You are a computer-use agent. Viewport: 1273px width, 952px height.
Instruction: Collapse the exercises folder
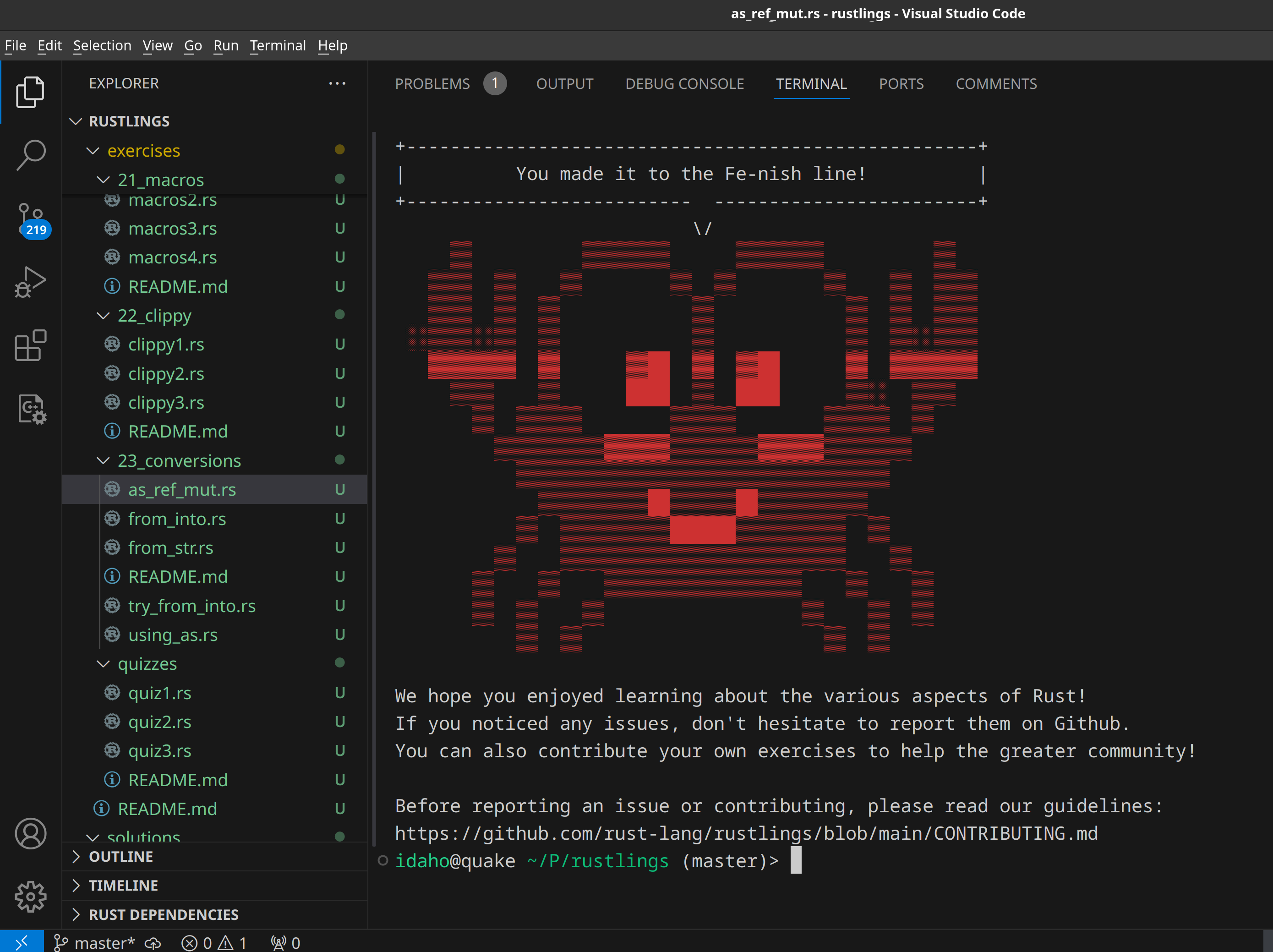93,150
